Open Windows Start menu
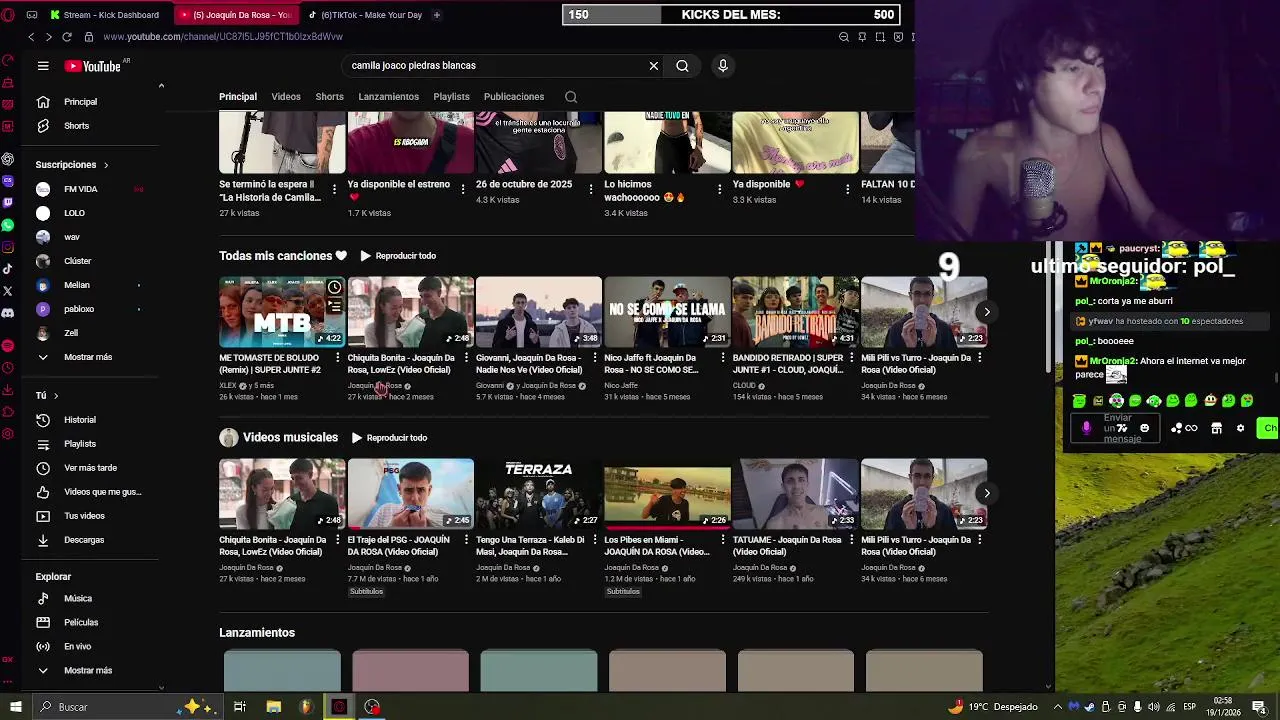The image size is (1280, 720). 16,707
